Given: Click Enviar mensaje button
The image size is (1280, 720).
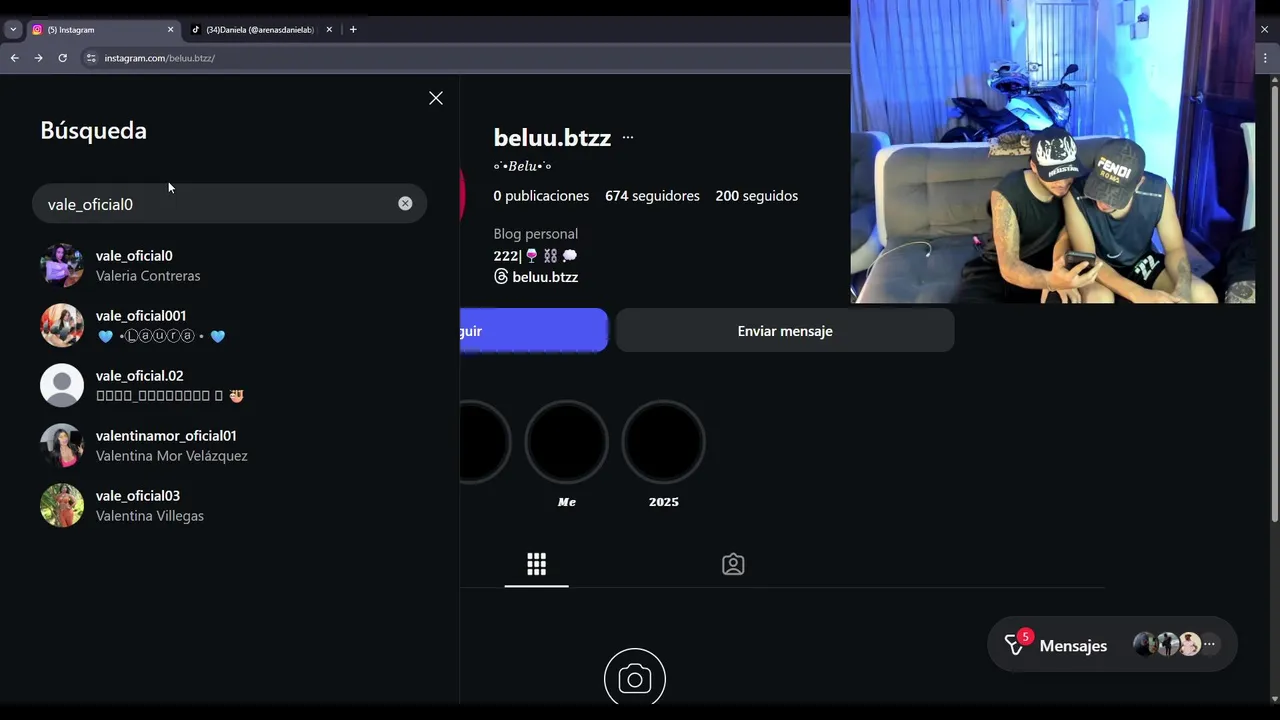Looking at the screenshot, I should point(785,331).
